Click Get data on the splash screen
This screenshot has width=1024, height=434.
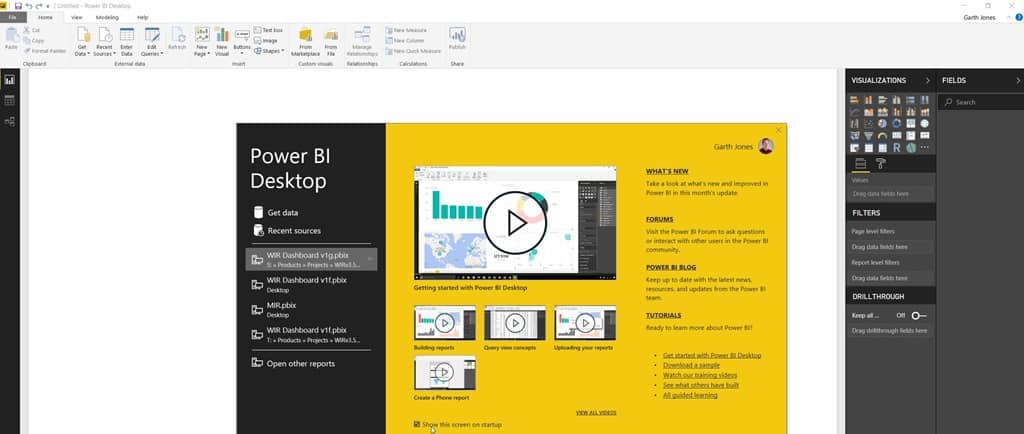coord(275,213)
